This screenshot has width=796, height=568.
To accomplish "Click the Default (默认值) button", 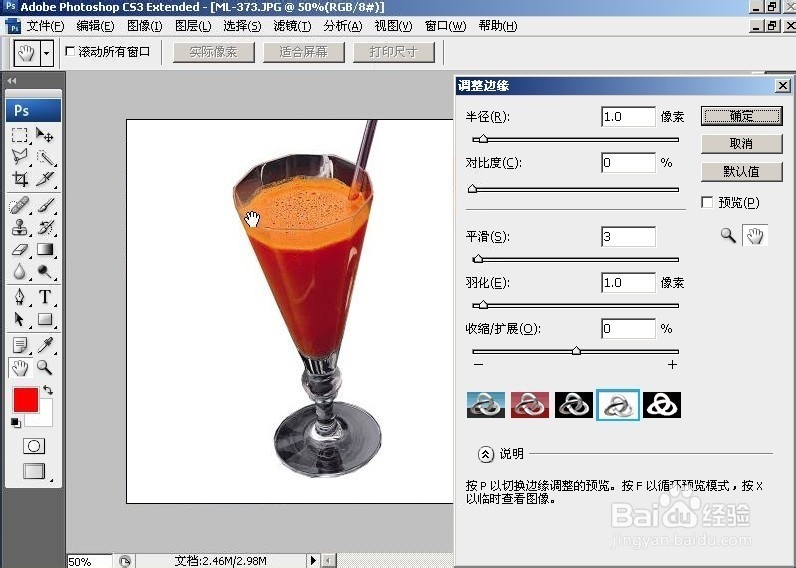I will pos(742,172).
